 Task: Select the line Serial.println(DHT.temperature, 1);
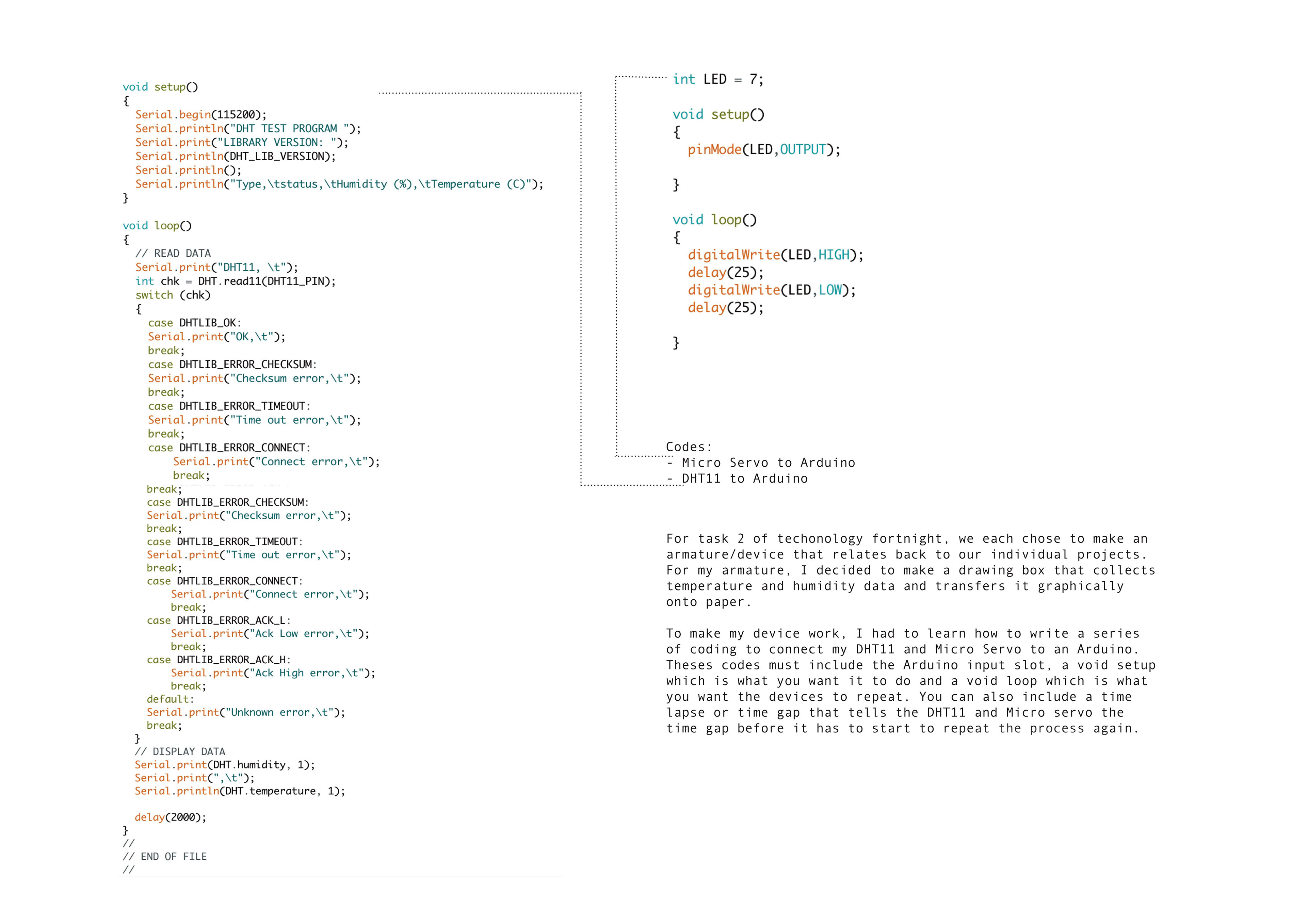240,791
